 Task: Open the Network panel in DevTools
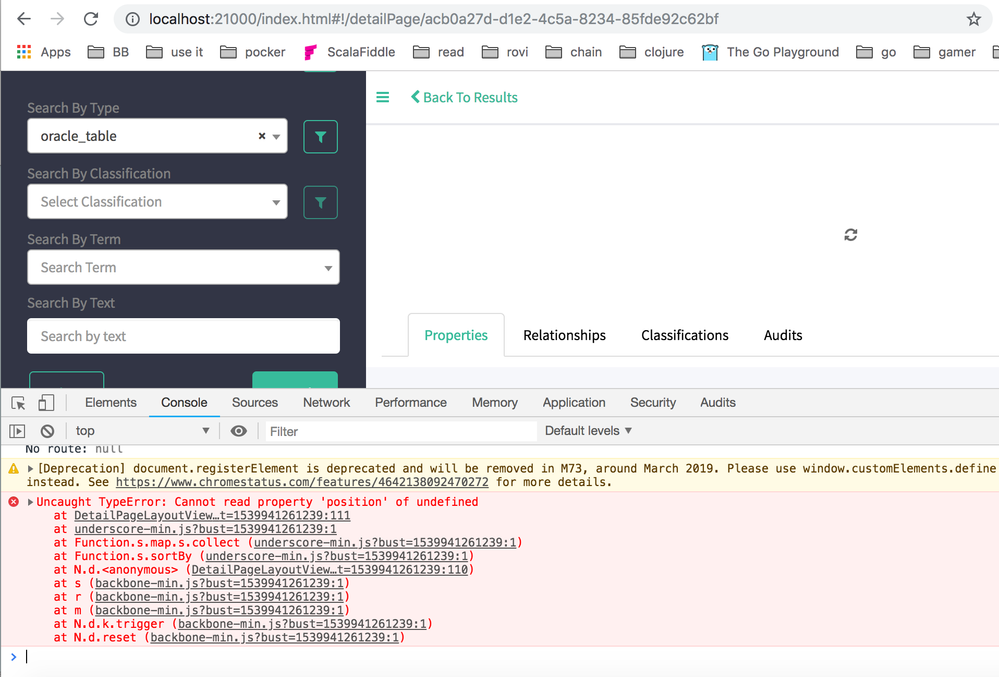326,401
